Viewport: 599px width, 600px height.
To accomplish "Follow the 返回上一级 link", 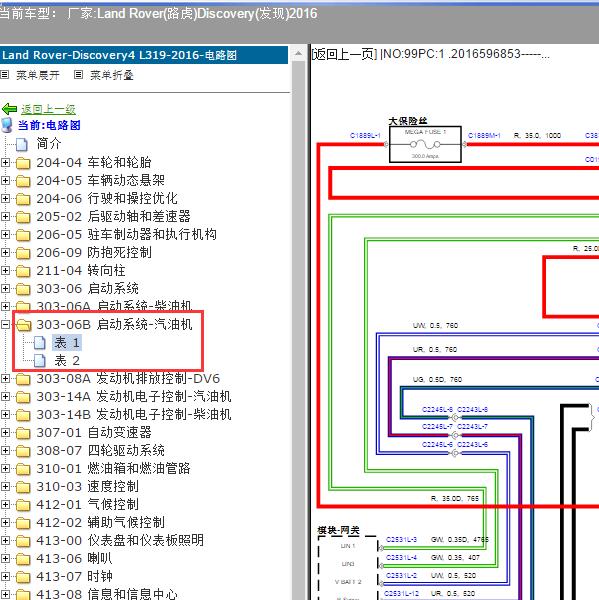I will 48,109.
